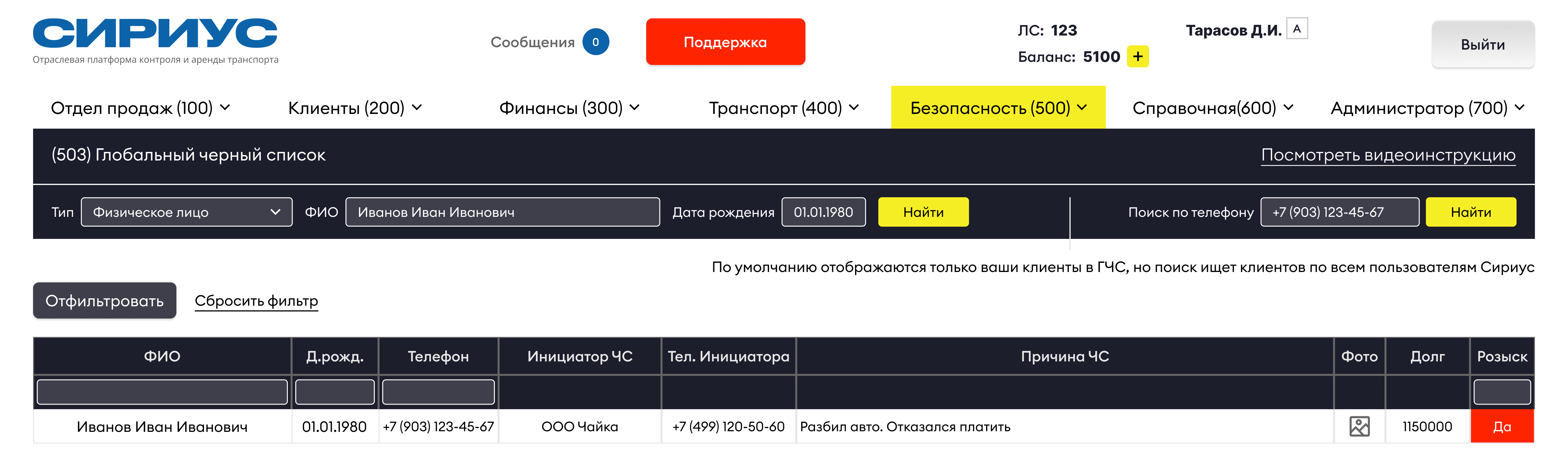The height and width of the screenshot is (468, 1568).
Task: Open the Справочная(600) menu
Action: (x=1212, y=108)
